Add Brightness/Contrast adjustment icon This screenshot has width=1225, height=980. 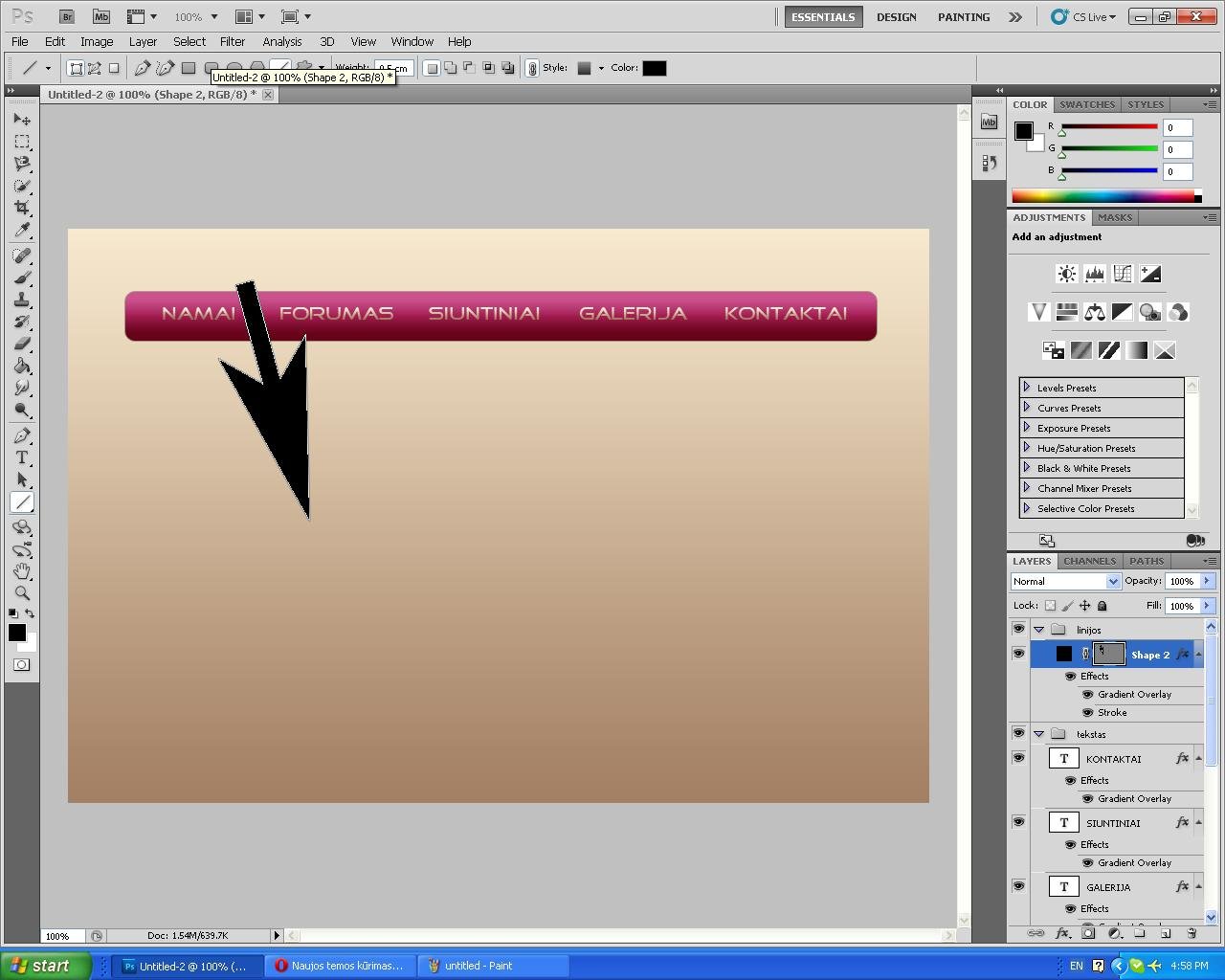coord(1066,274)
